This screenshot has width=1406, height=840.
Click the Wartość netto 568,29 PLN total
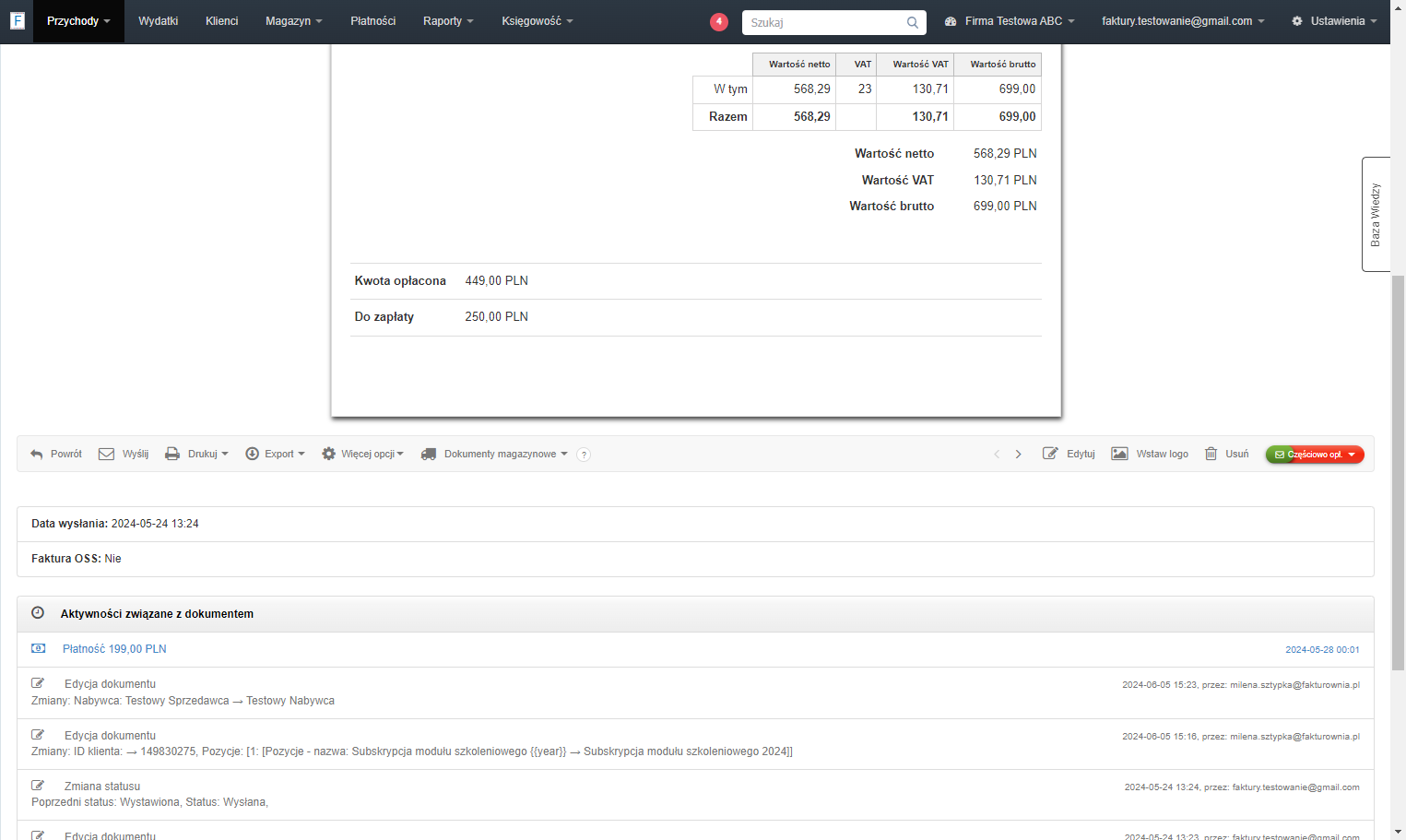(1005, 154)
